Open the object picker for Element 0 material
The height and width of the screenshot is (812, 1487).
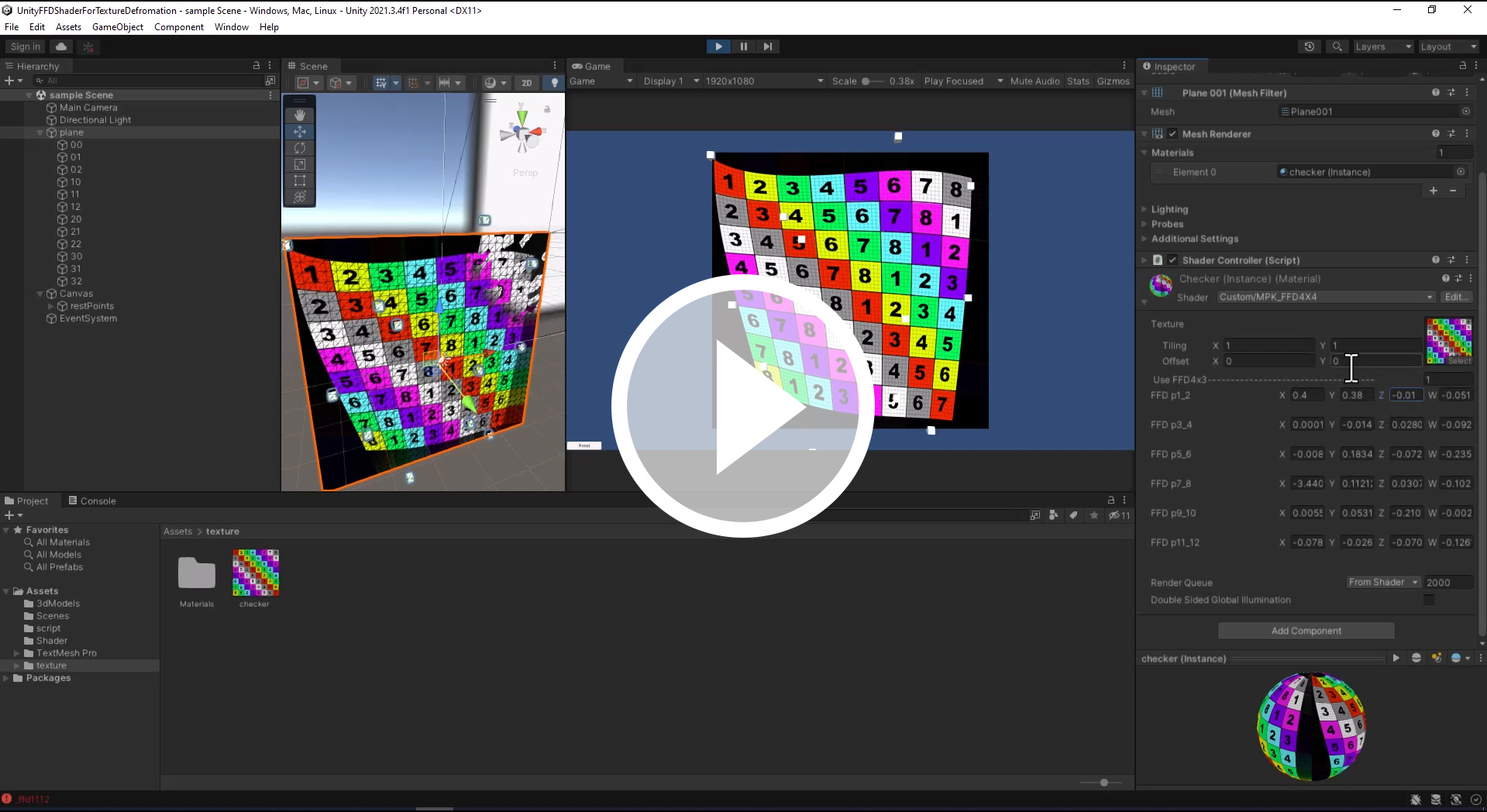click(x=1461, y=172)
